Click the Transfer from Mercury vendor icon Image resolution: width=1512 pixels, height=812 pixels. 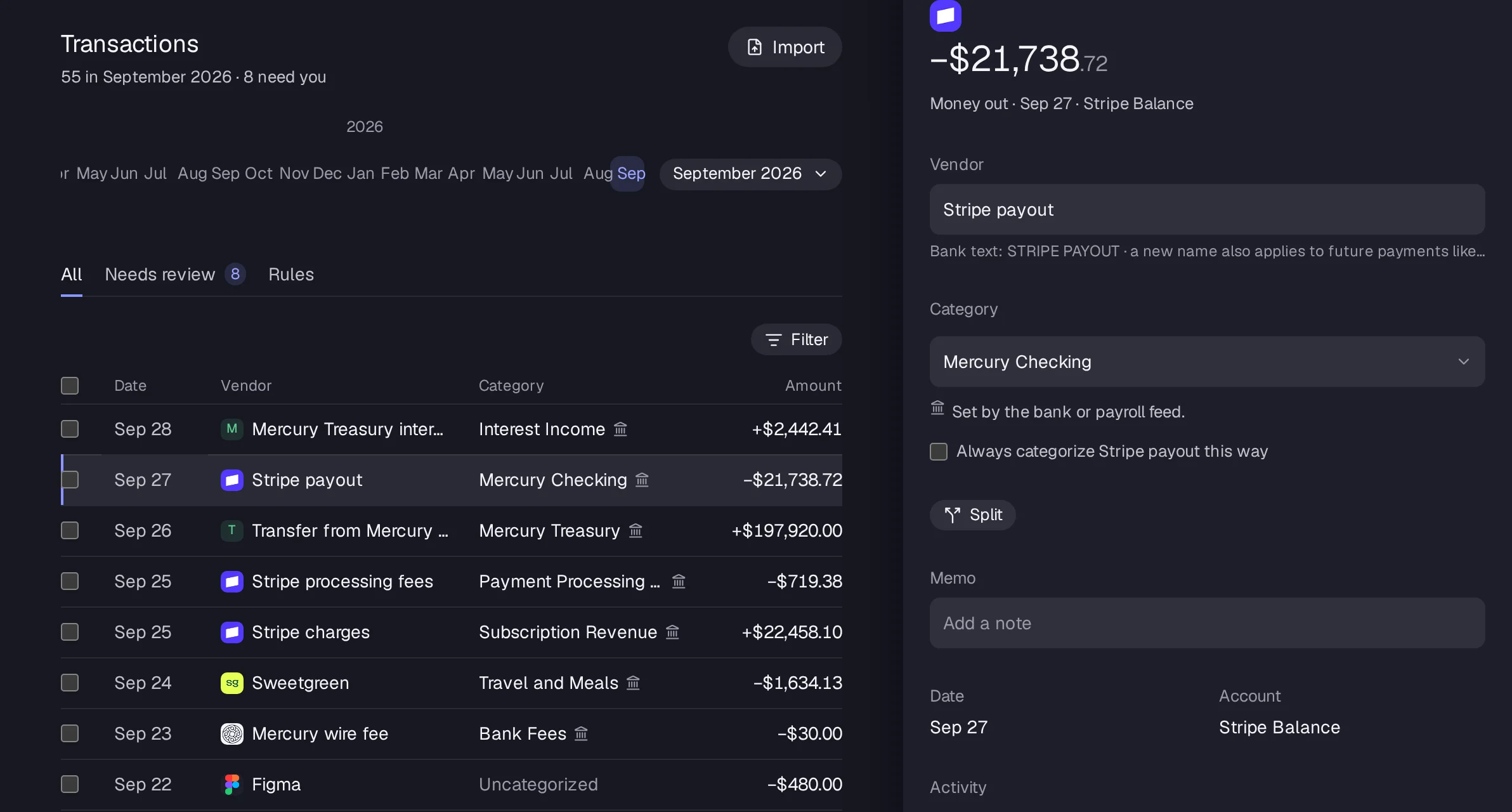232,530
